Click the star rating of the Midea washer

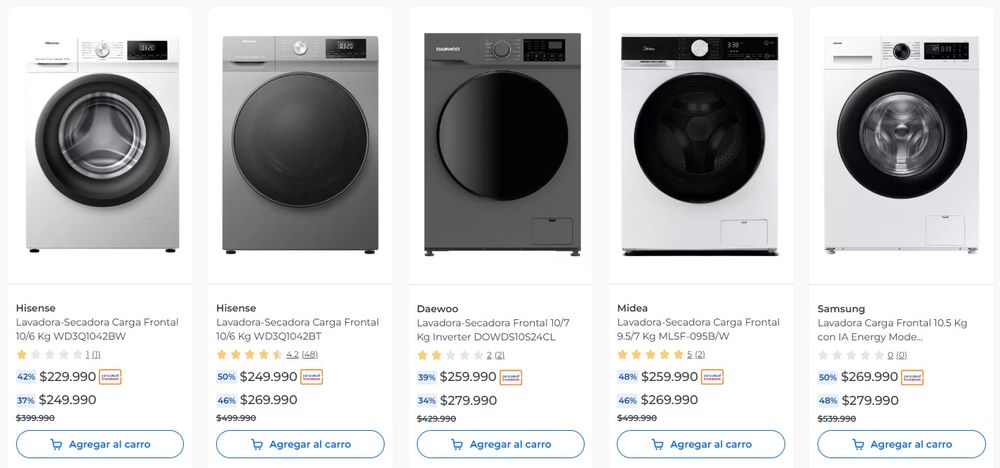(x=649, y=355)
